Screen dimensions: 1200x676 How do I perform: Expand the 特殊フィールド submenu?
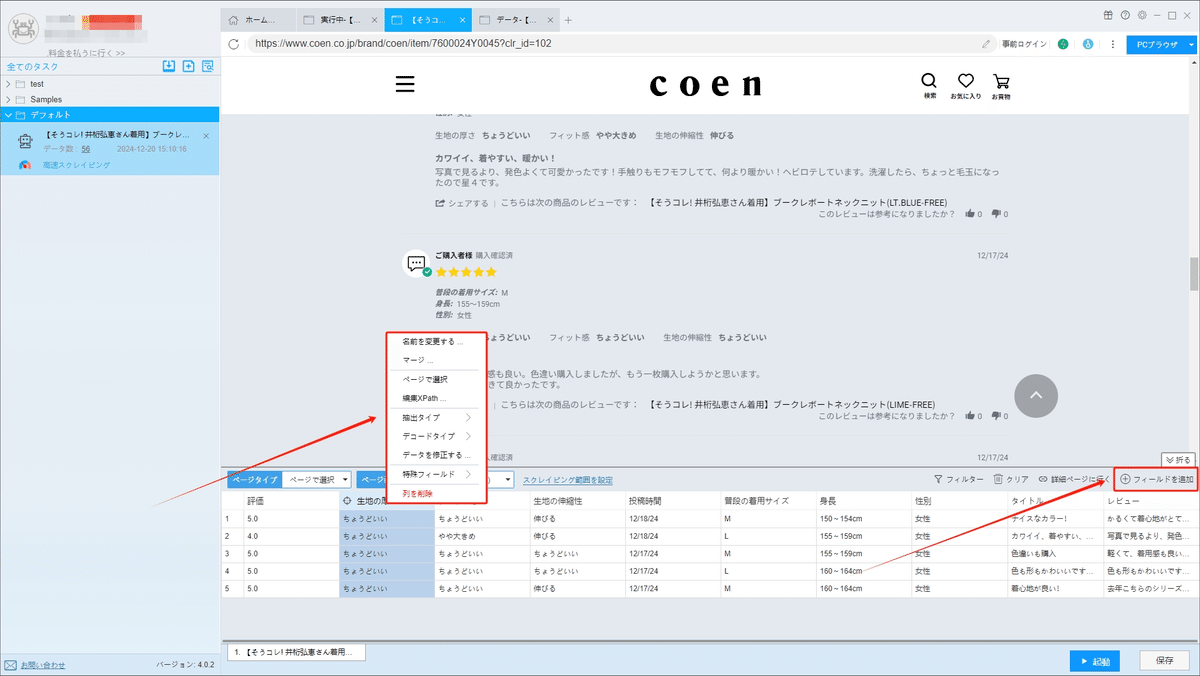point(436,474)
